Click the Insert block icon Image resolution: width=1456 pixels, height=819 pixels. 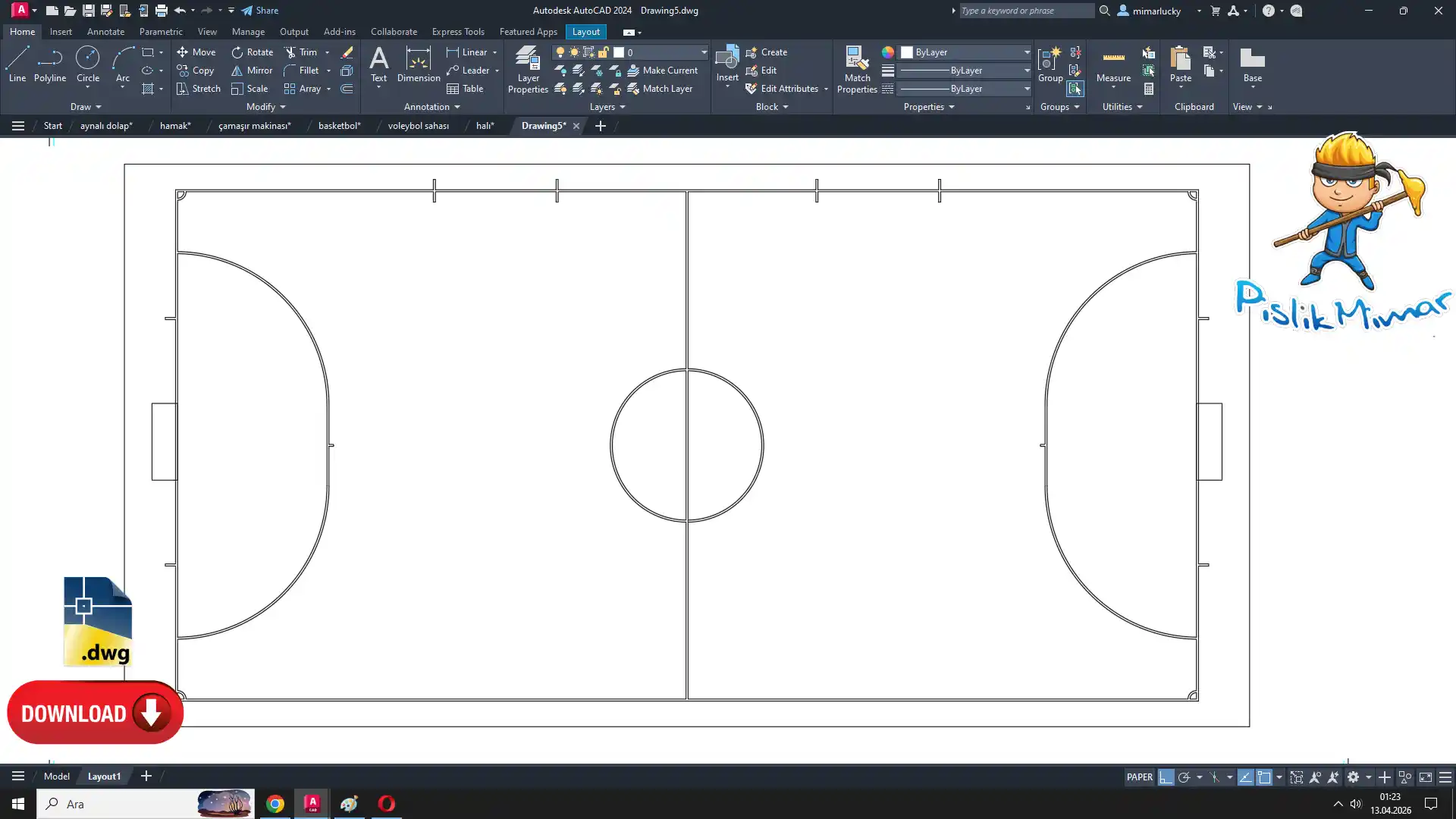coord(726,59)
